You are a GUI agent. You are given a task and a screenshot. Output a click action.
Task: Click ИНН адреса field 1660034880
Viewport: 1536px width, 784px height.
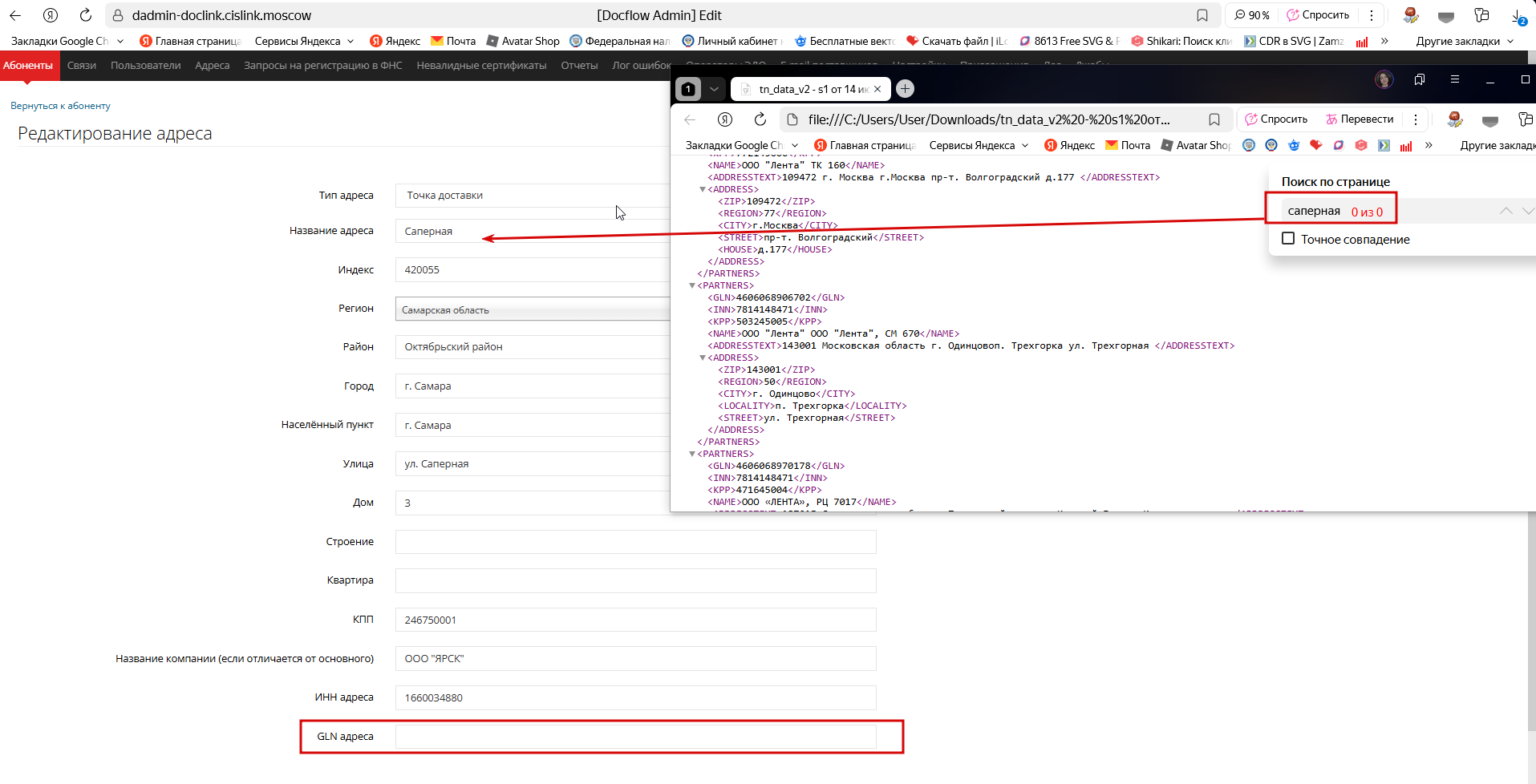[x=635, y=698]
